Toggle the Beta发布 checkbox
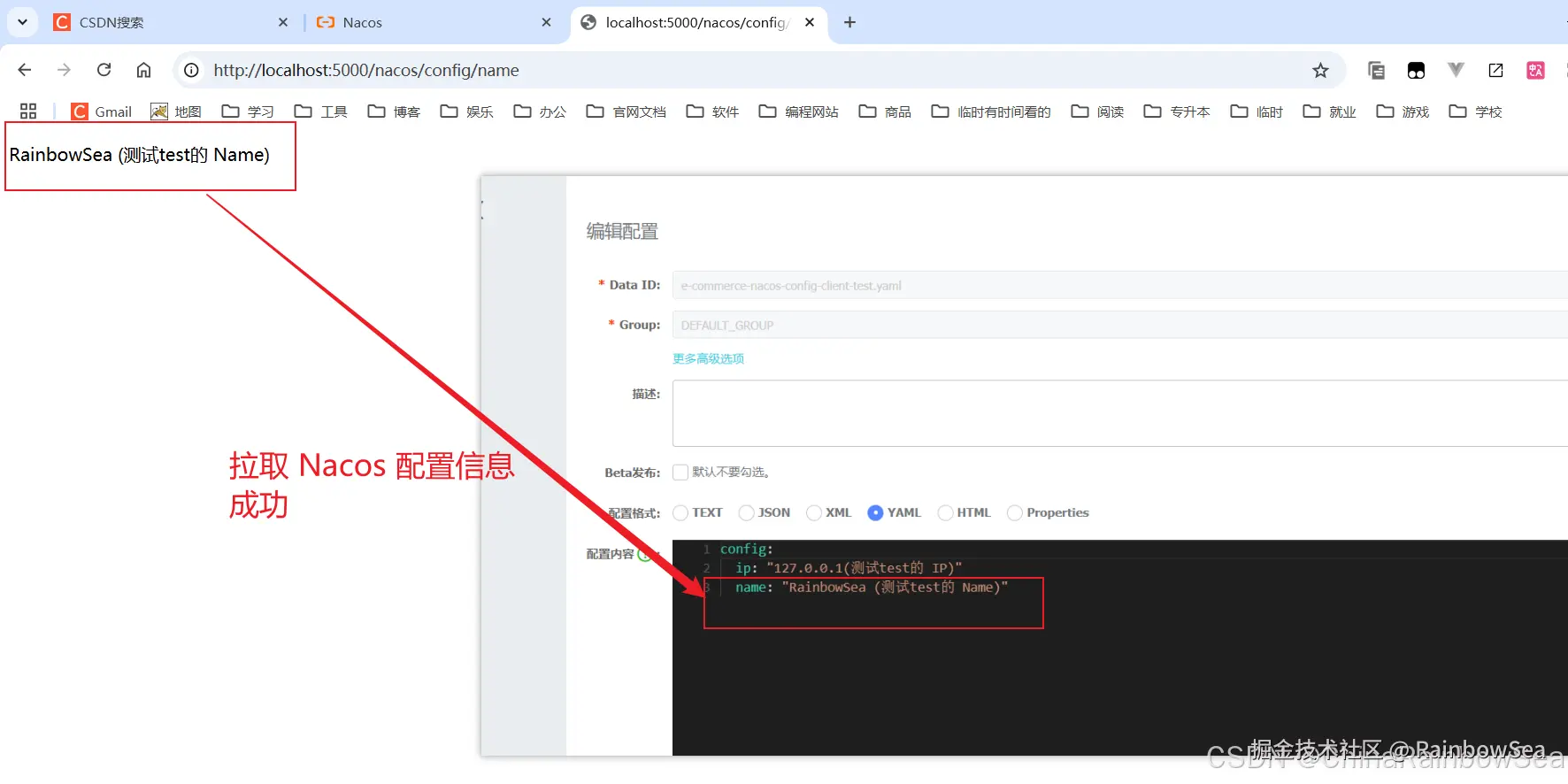The image size is (1568, 784). (680, 473)
